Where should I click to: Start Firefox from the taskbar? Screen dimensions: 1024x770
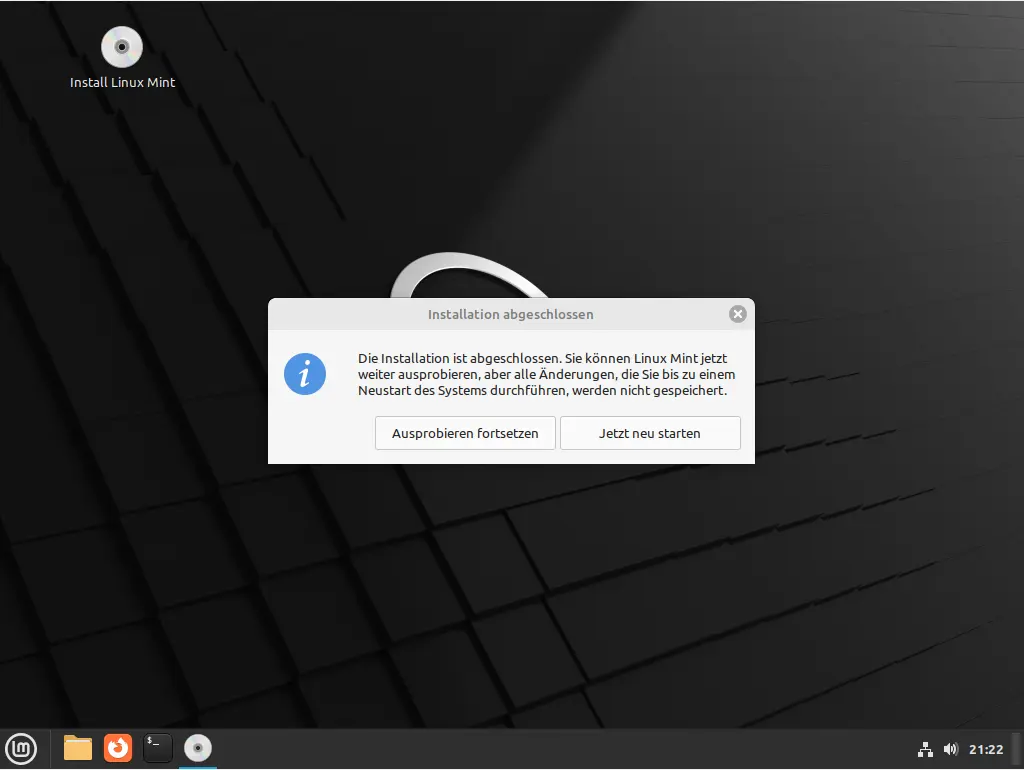click(117, 748)
